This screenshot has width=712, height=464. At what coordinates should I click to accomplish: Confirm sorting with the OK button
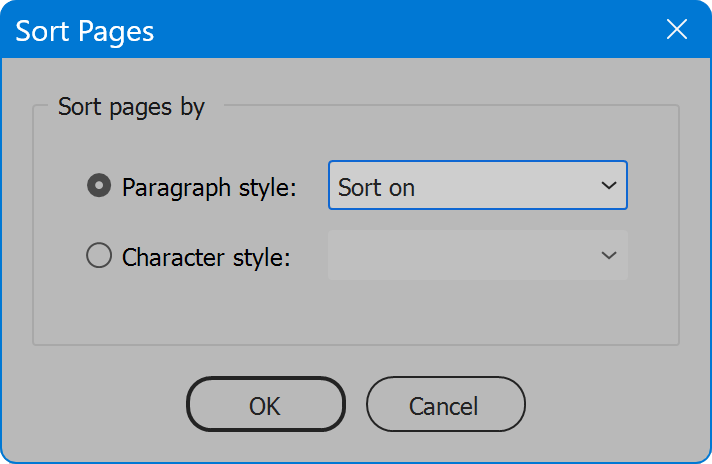point(266,405)
